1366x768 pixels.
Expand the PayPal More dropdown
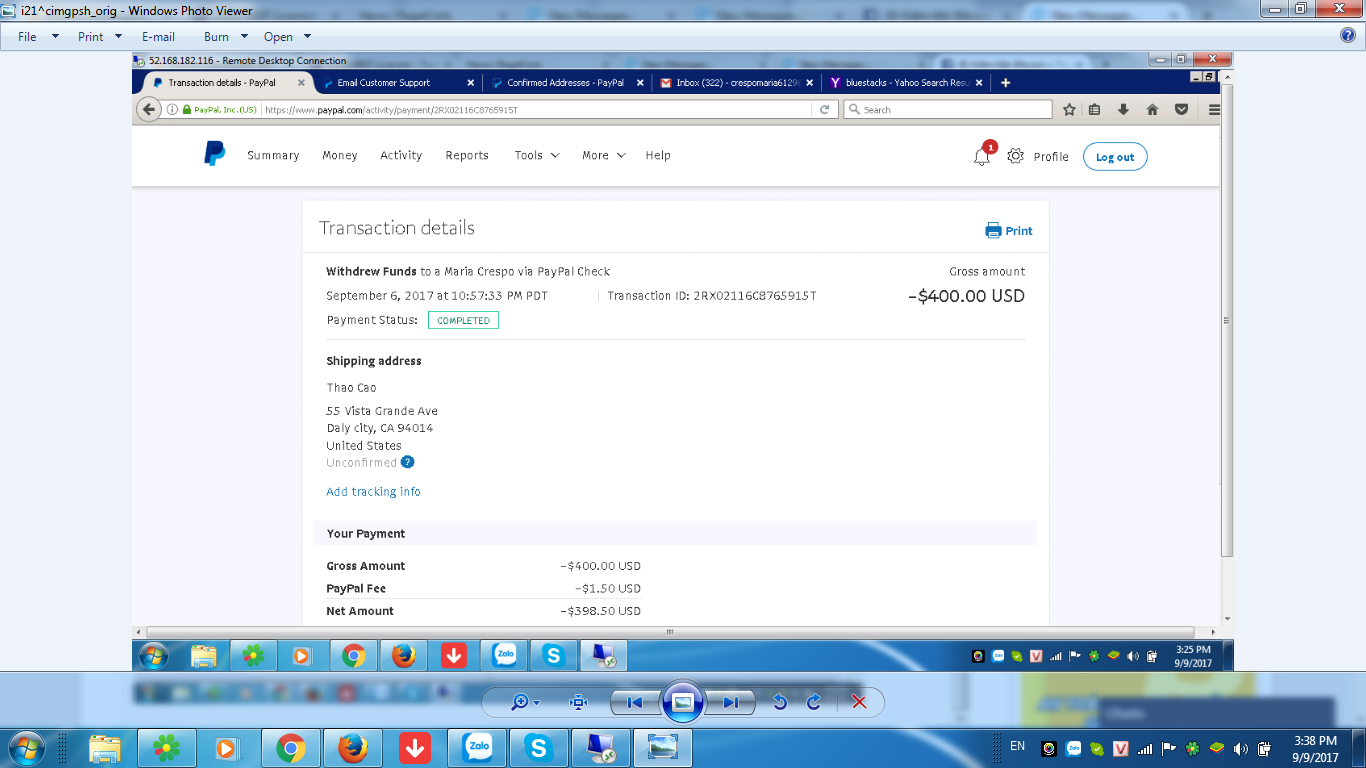tap(604, 155)
